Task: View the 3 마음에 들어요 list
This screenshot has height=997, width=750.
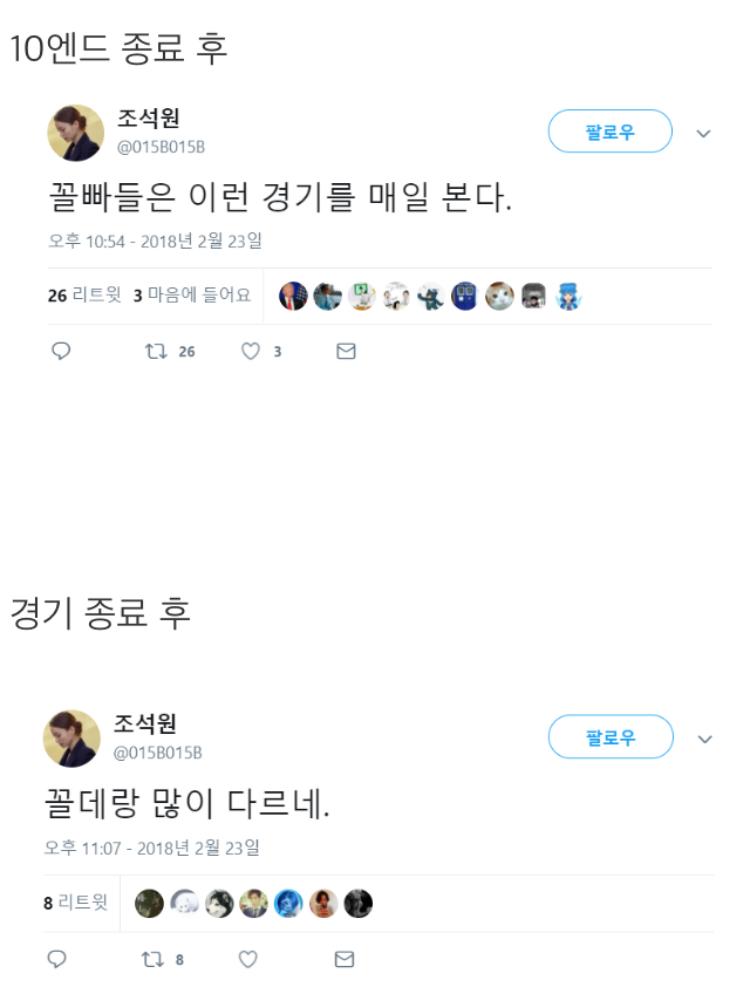Action: [192, 296]
